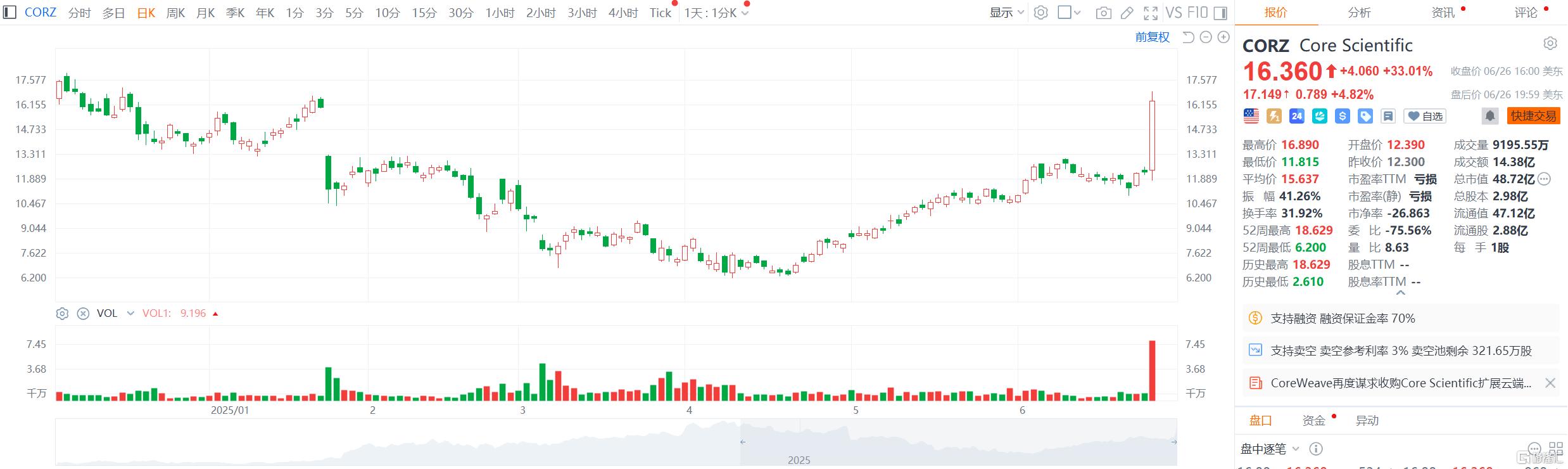Click the chart timeline range navigator
The image size is (1568, 469).
(616, 442)
